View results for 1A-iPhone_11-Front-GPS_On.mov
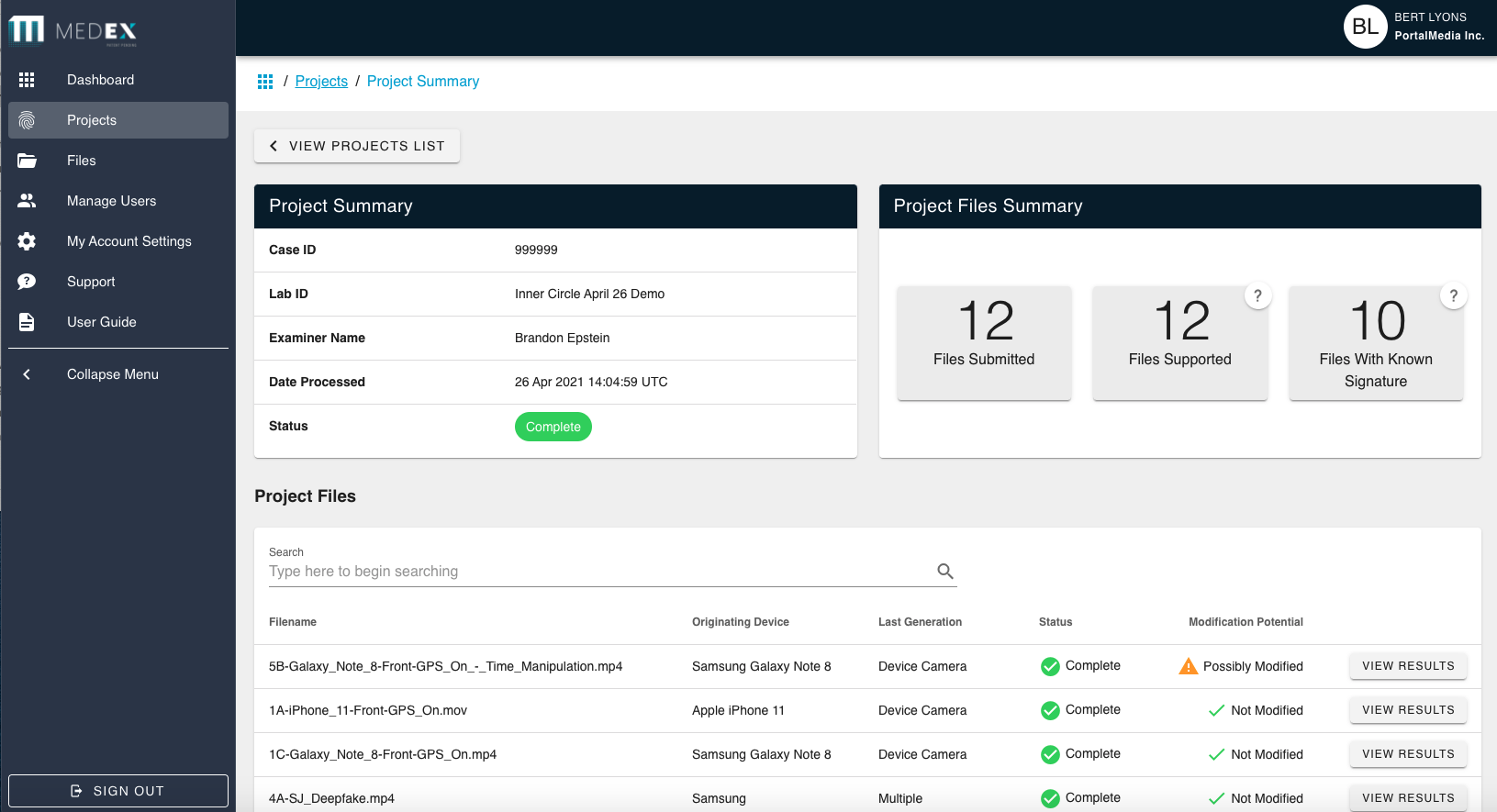Image resolution: width=1497 pixels, height=812 pixels. [1408, 710]
